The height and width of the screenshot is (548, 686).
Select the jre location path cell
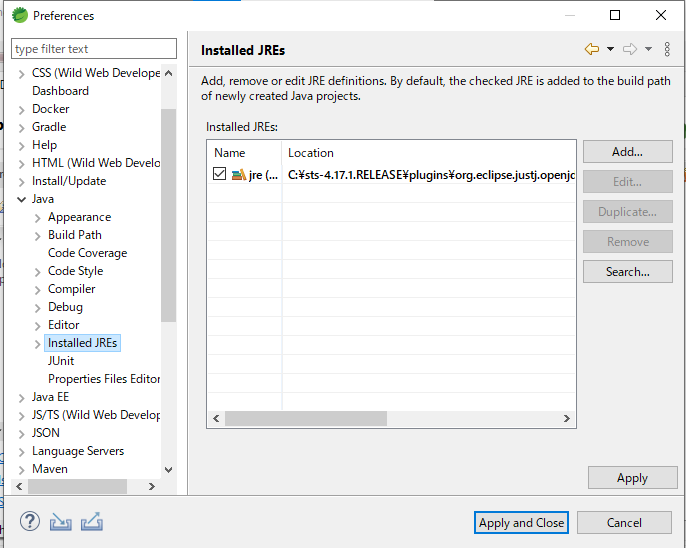click(x=430, y=175)
